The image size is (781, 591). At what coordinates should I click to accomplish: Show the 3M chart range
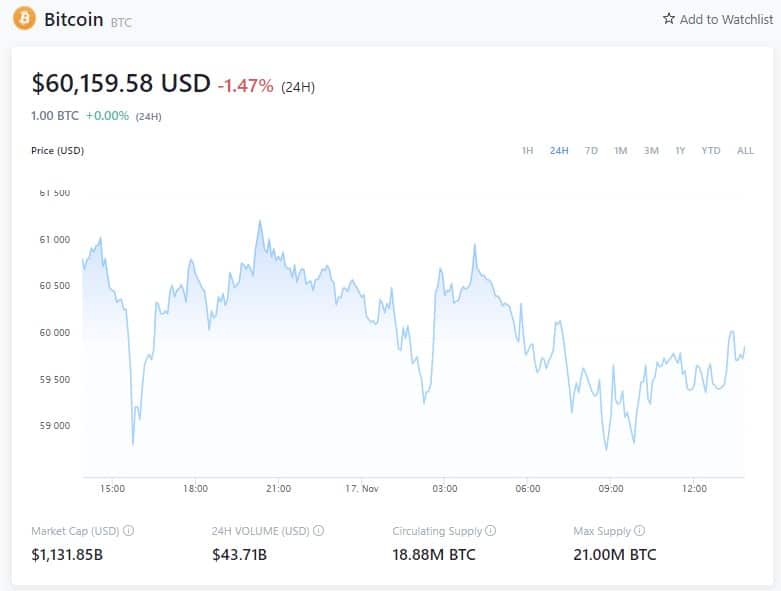click(651, 150)
